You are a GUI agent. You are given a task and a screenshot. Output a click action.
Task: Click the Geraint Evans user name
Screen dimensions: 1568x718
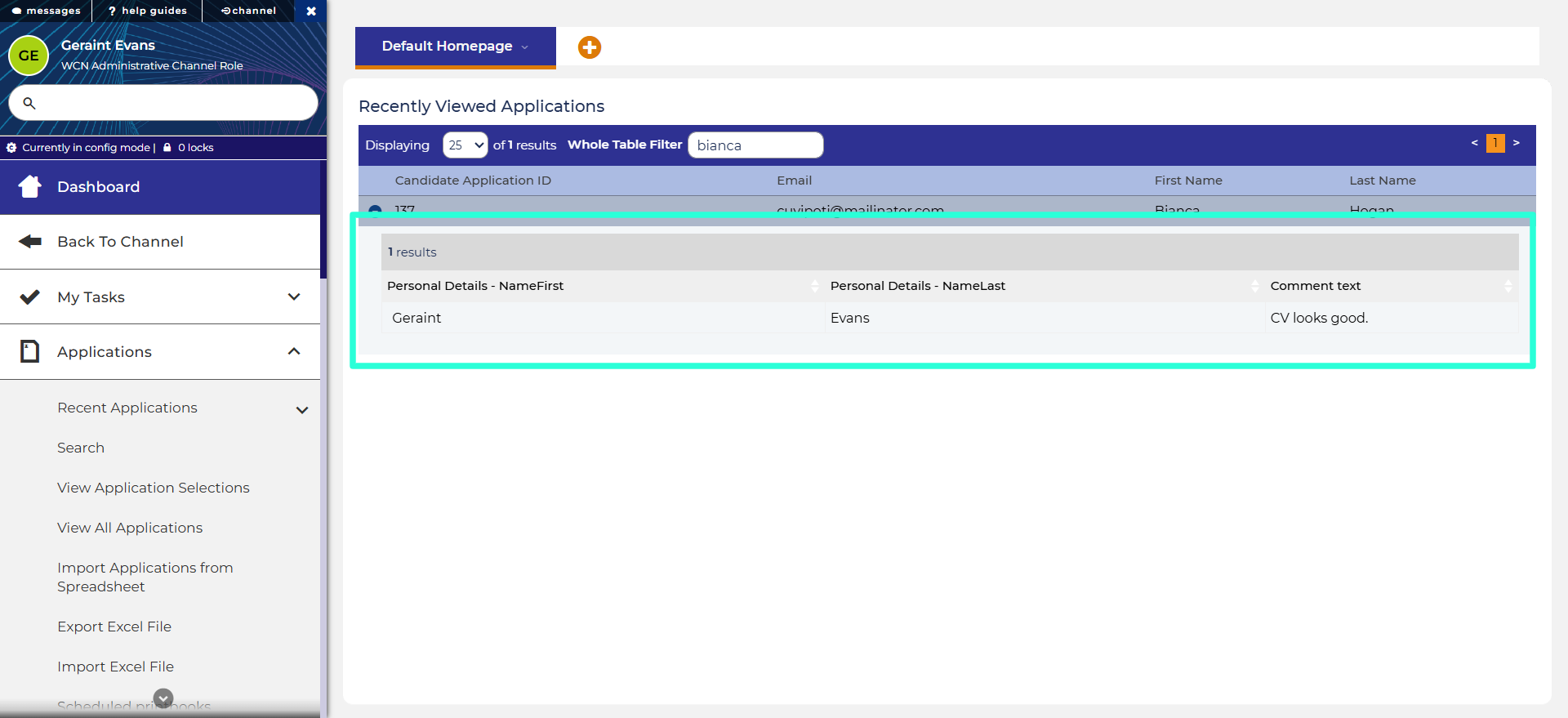(x=108, y=45)
